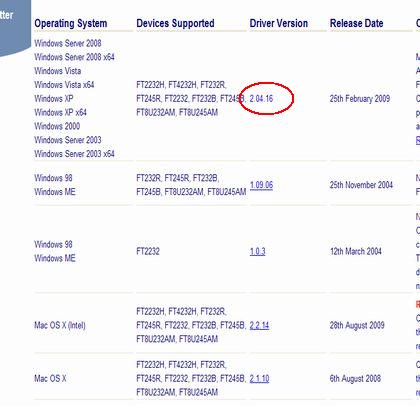Click the 25th November 2004 release date
The width and height of the screenshot is (420, 406).
coord(361,185)
